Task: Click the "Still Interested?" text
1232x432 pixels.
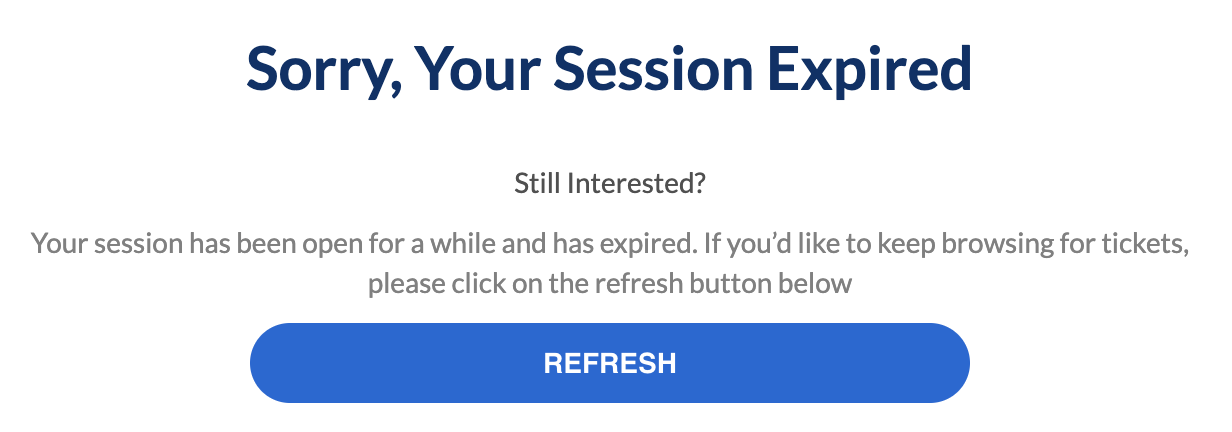Action: click(x=609, y=185)
